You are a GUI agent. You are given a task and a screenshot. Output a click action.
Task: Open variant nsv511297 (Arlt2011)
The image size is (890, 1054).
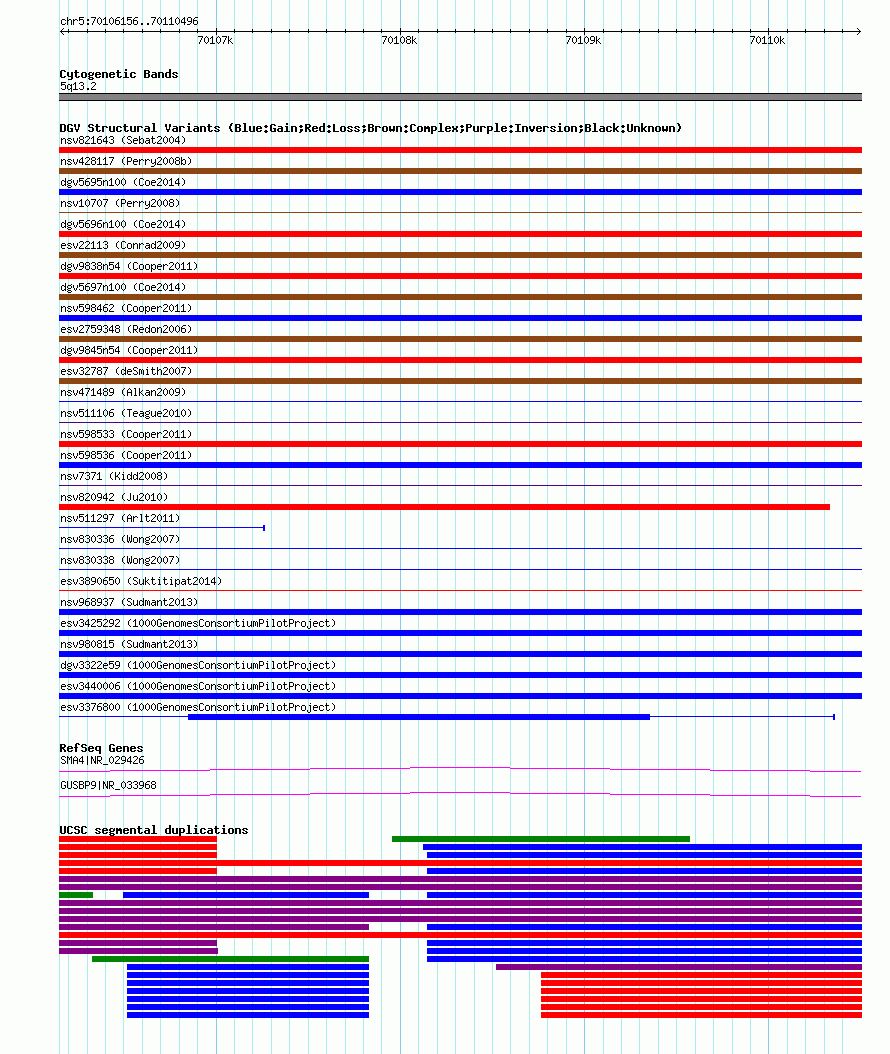click(120, 518)
